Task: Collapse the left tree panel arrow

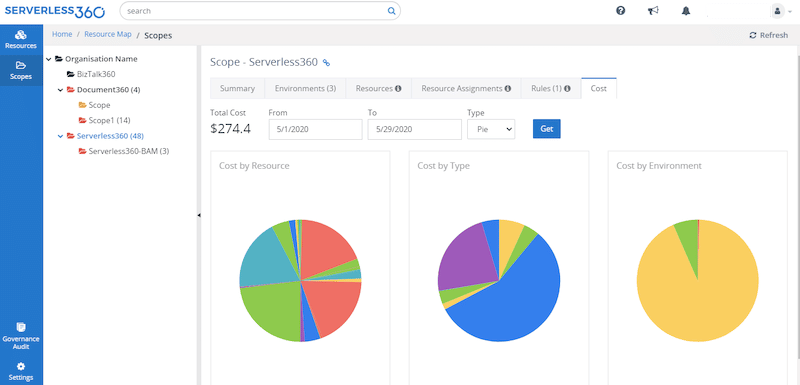Action: pyautogui.click(x=198, y=215)
